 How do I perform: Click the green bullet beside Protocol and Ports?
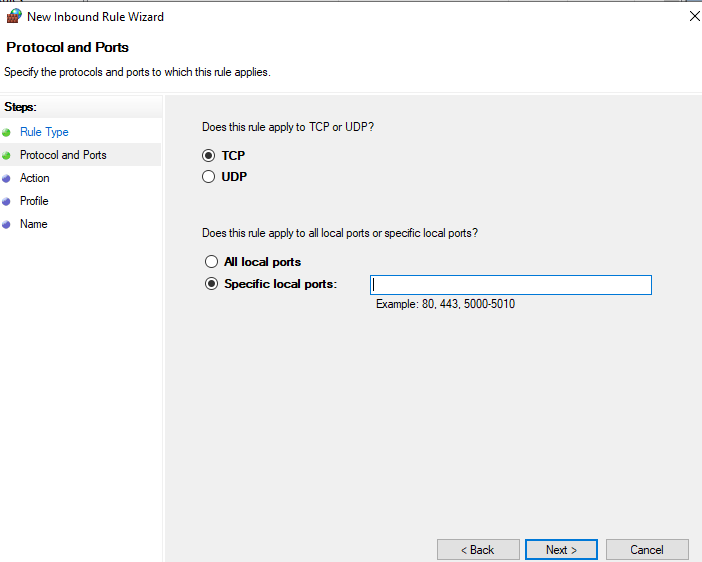[x=7, y=155]
